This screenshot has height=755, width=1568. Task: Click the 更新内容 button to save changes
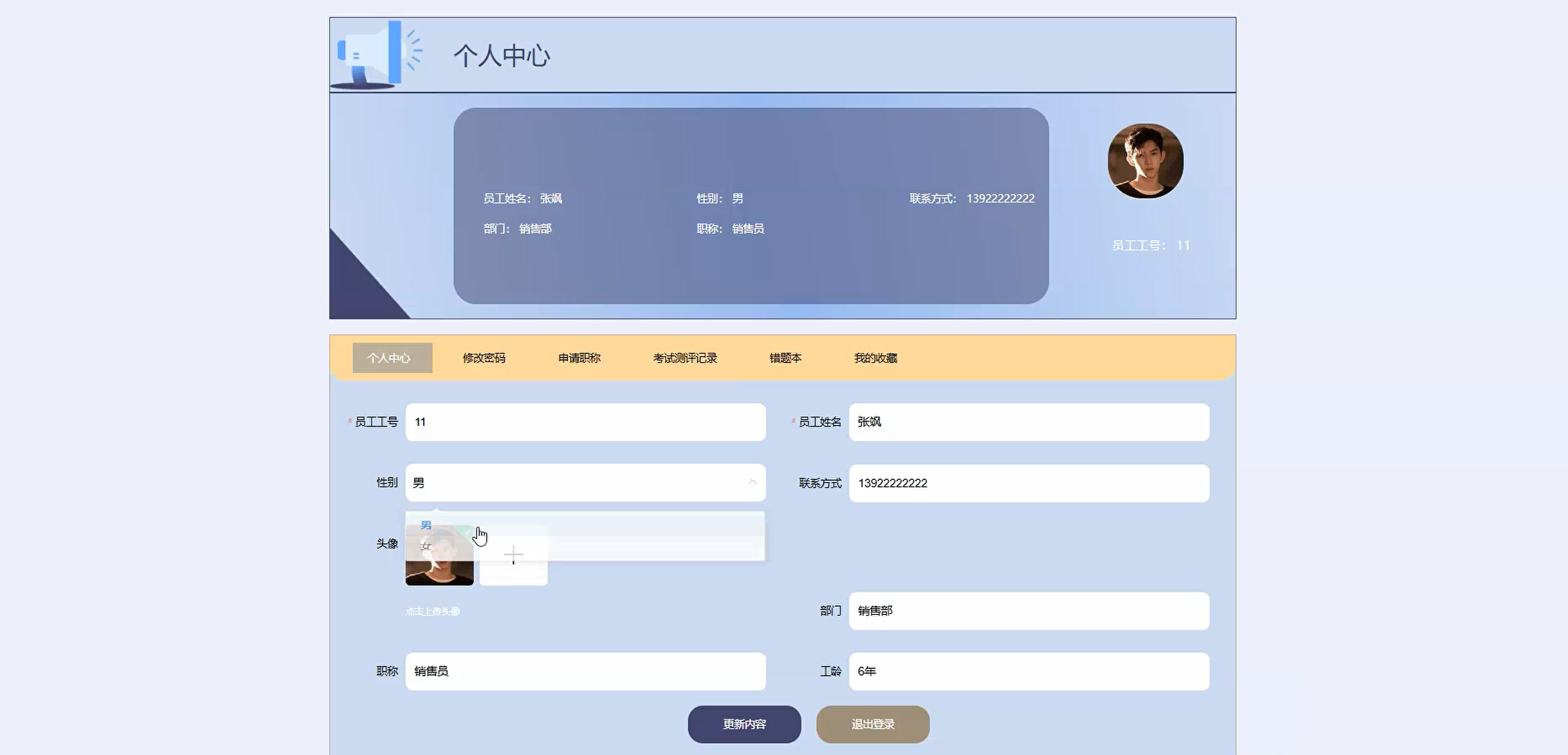pos(743,724)
